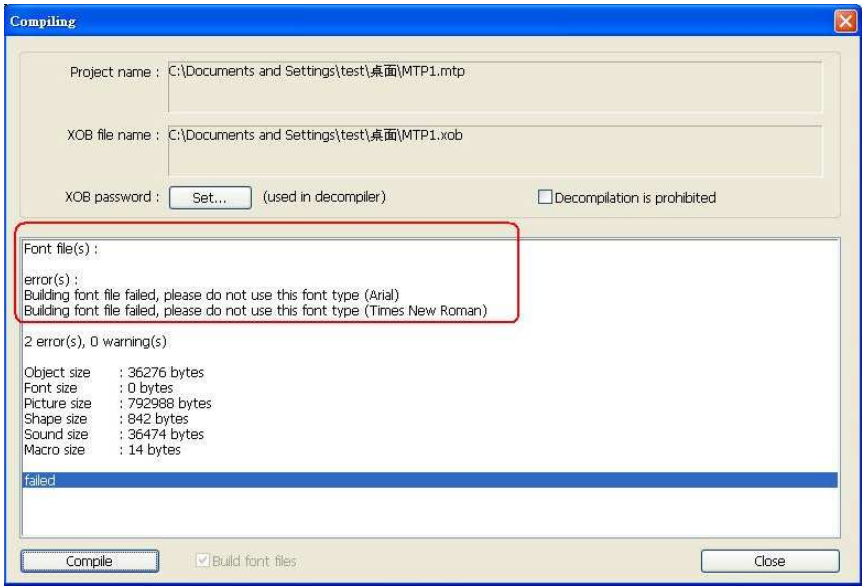
Task: Click the 'Sound size : 36474 bytes' line
Action: (114, 434)
